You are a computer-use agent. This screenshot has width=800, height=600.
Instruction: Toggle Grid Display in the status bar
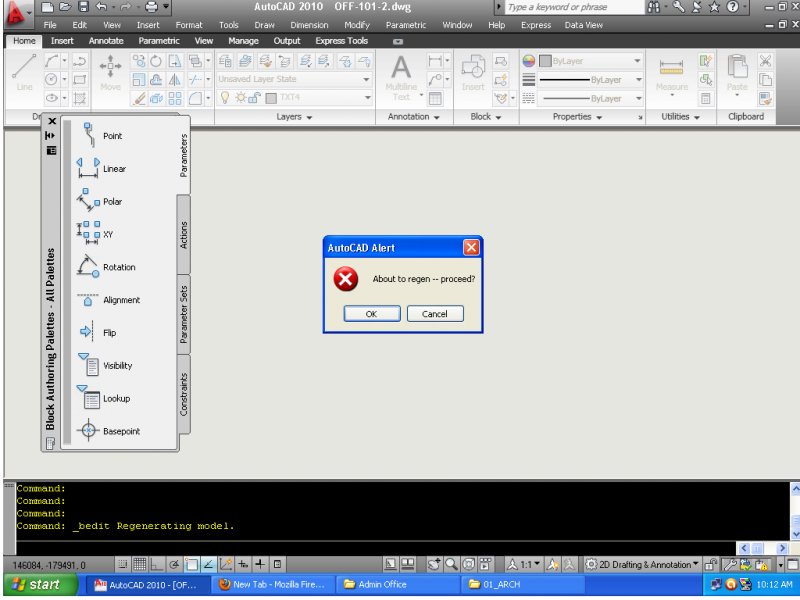point(139,564)
